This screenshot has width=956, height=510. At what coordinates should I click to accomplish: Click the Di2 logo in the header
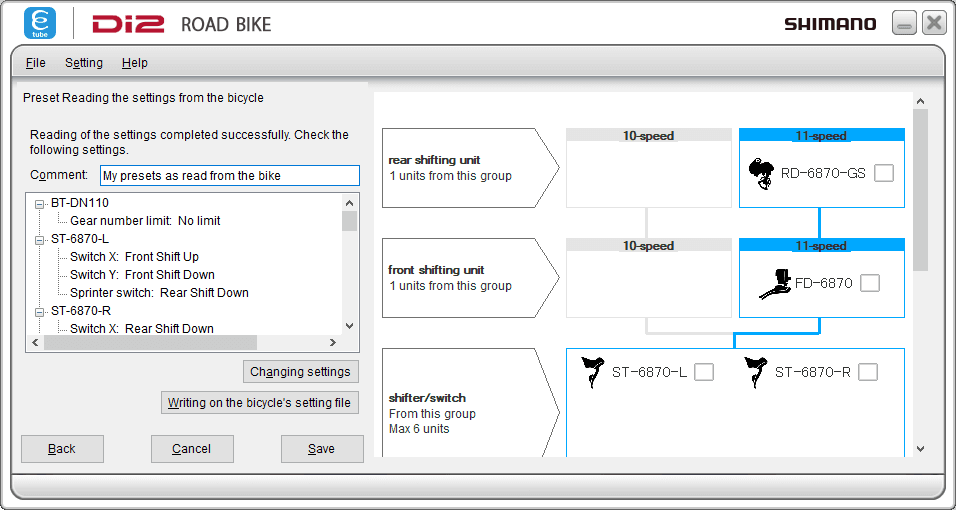click(x=128, y=24)
